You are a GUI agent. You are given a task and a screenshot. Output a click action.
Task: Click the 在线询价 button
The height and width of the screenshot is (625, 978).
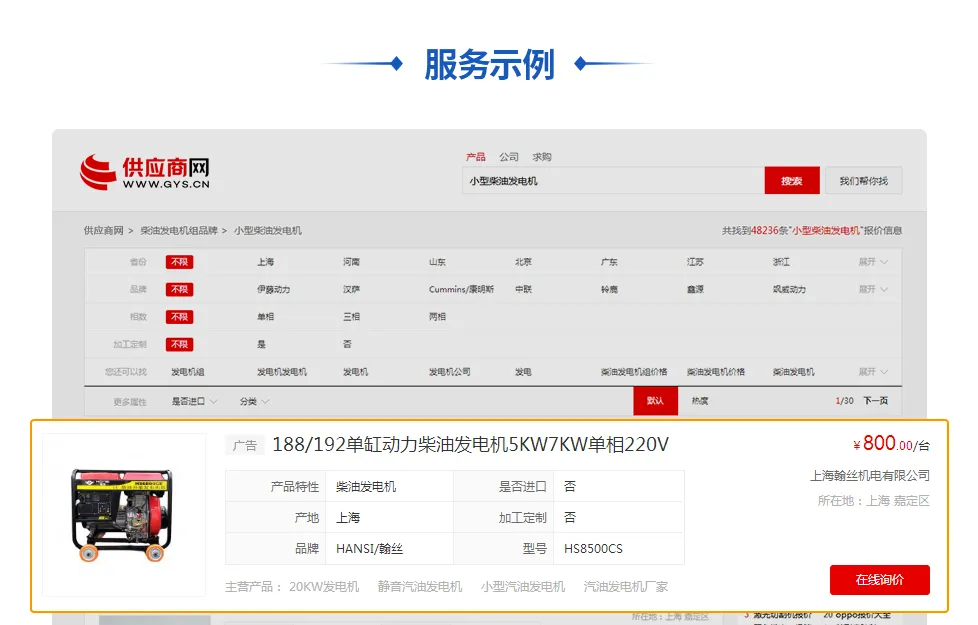pos(879,580)
